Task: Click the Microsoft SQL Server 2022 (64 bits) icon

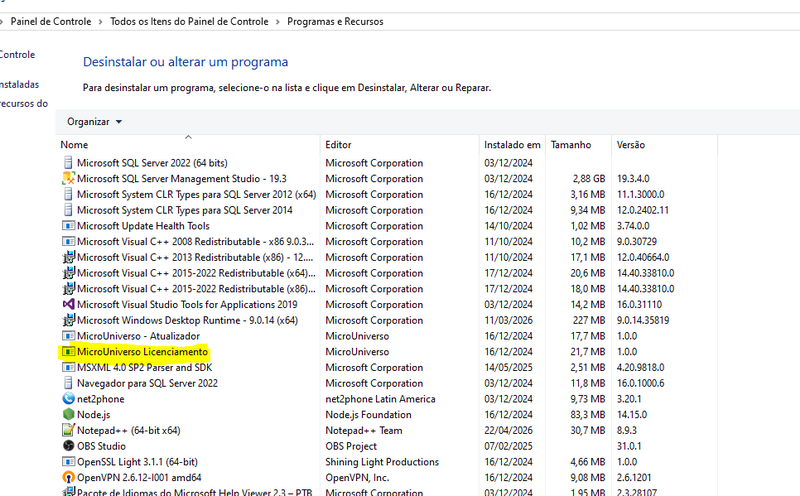Action: 68,163
